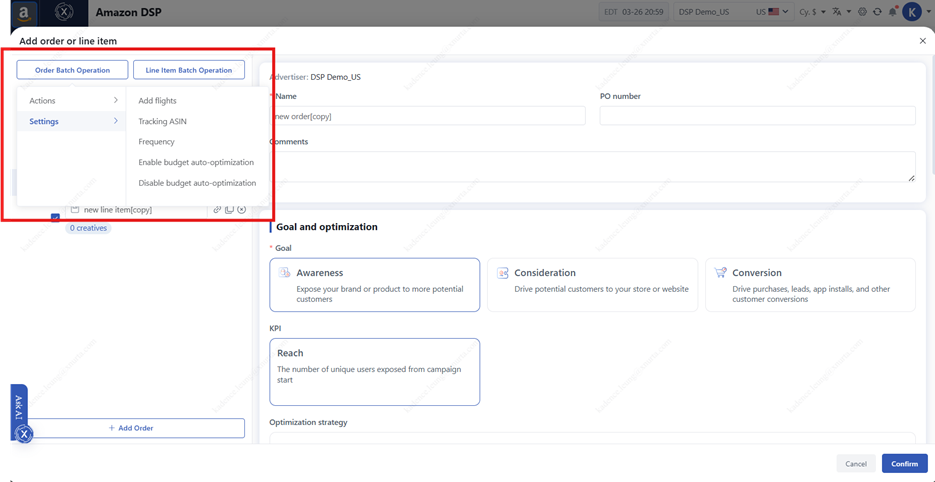Open the DSP Demo_US account dropdown
Screen dimensions: 935x482
point(733,11)
